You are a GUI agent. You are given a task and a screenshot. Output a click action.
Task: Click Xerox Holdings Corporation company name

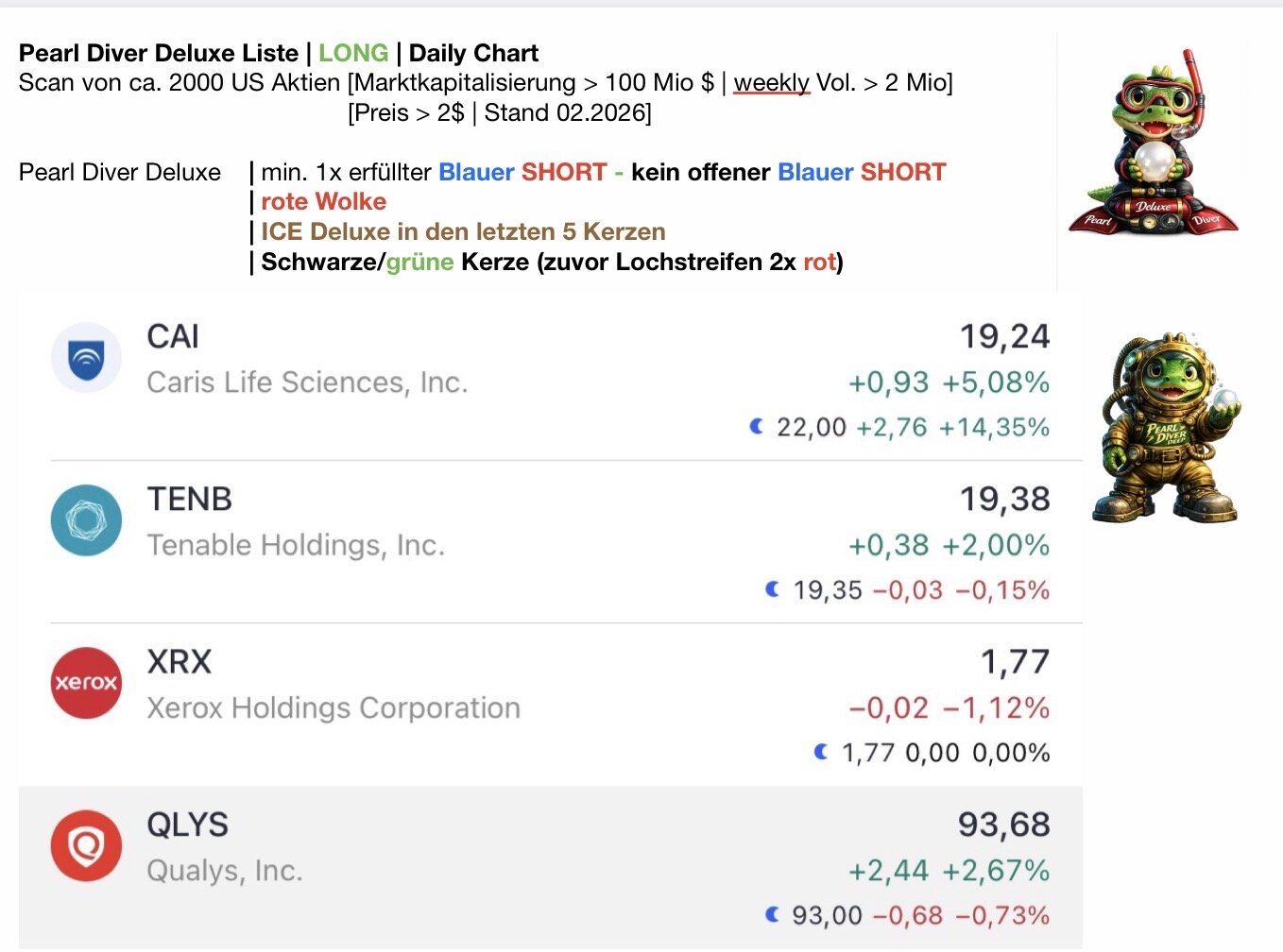click(x=334, y=707)
